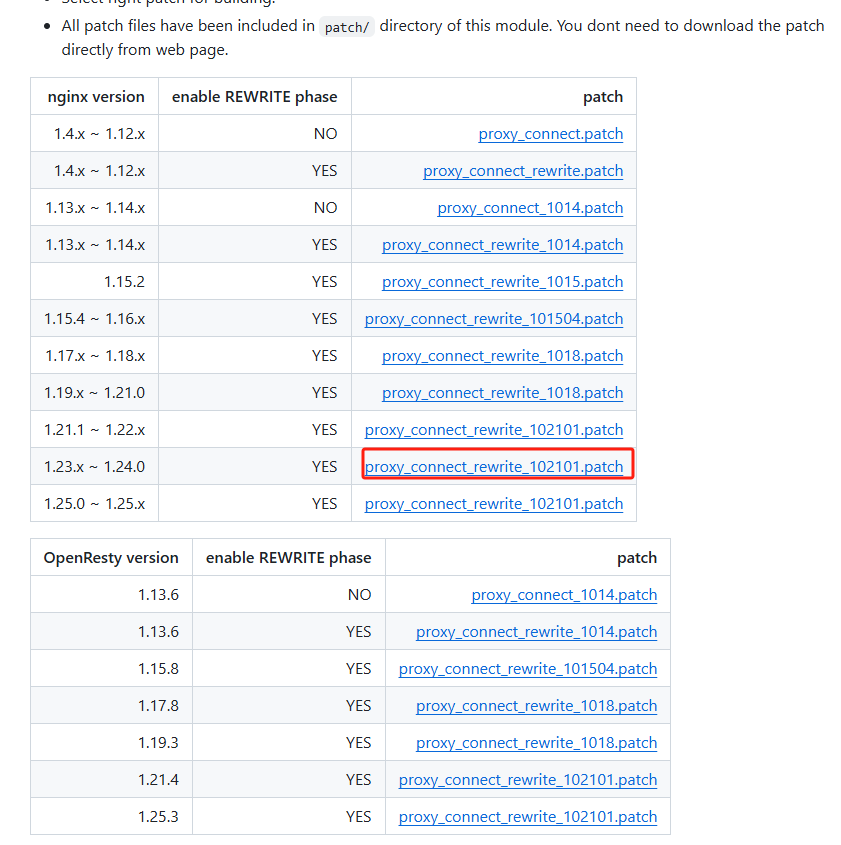
Task: Click the '1.17.x ~ 1.18.x' version cell
Action: [95, 356]
